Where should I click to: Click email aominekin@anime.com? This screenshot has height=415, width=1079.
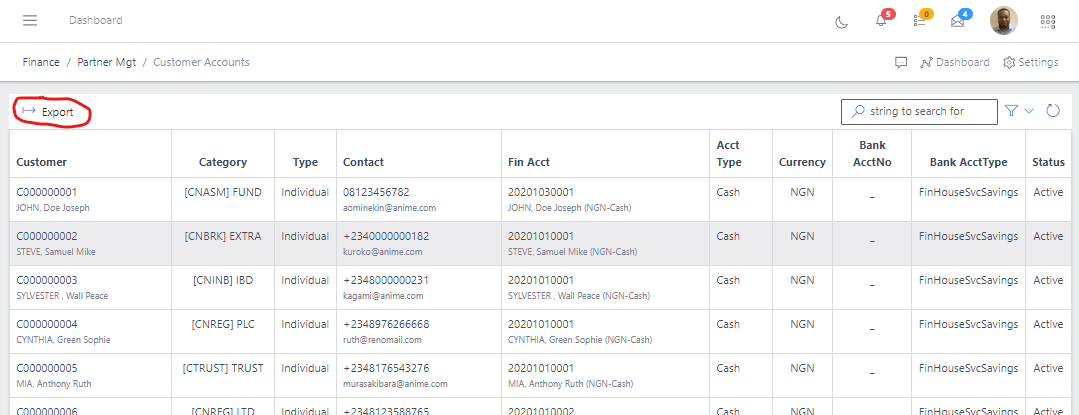pos(389,208)
